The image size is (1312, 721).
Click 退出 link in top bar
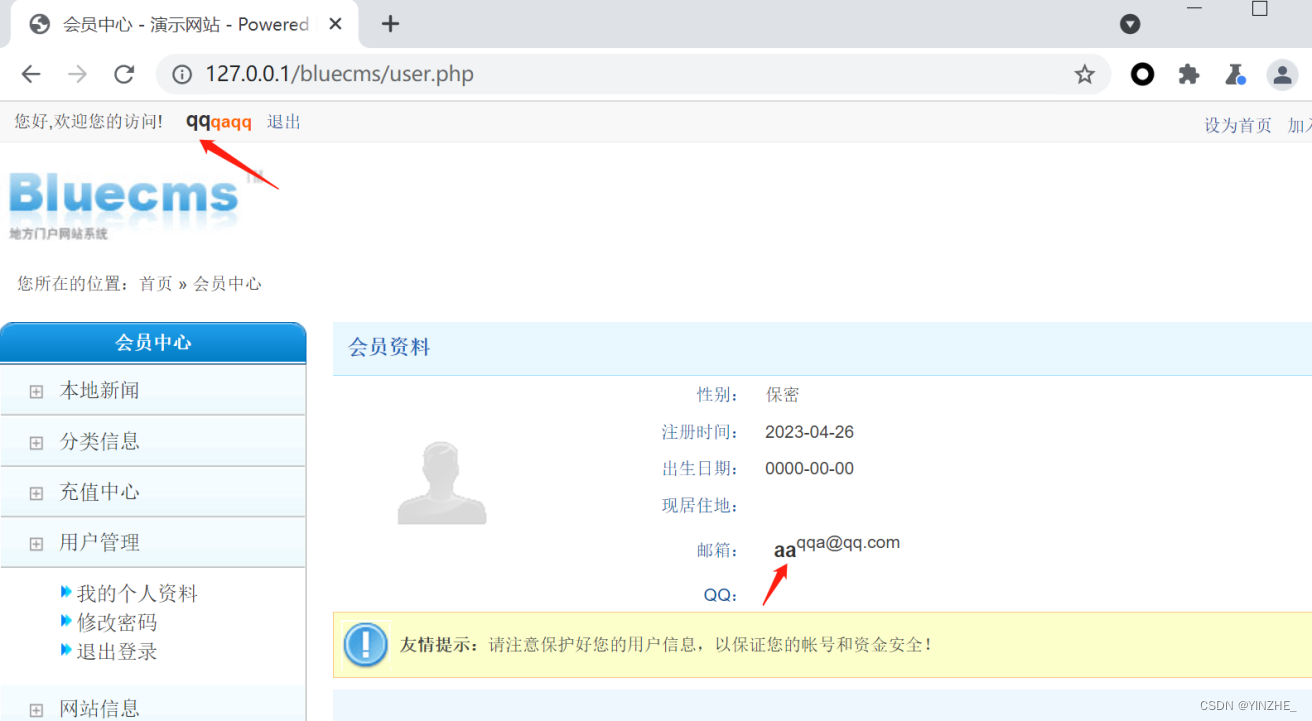pyautogui.click(x=284, y=122)
